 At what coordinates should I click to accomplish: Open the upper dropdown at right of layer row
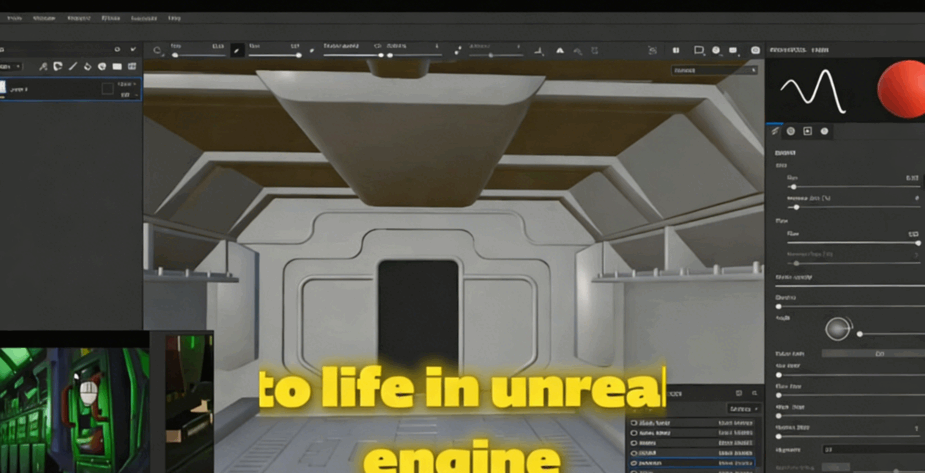point(128,84)
